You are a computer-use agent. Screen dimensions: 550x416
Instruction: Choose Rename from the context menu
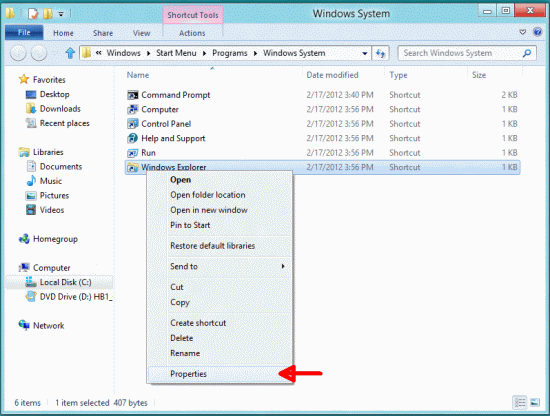click(x=220, y=353)
